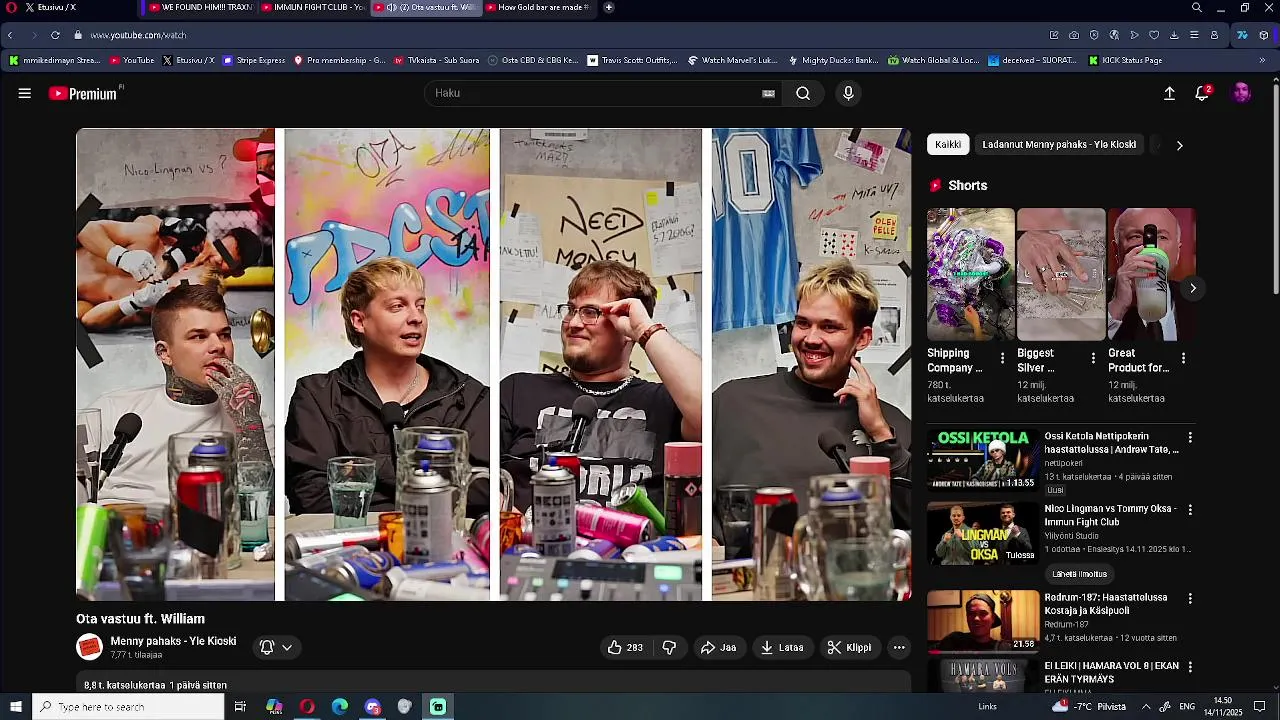Screen dimensions: 1280x720
Task: Open Shipping Company short thumbnail
Action: (970, 274)
